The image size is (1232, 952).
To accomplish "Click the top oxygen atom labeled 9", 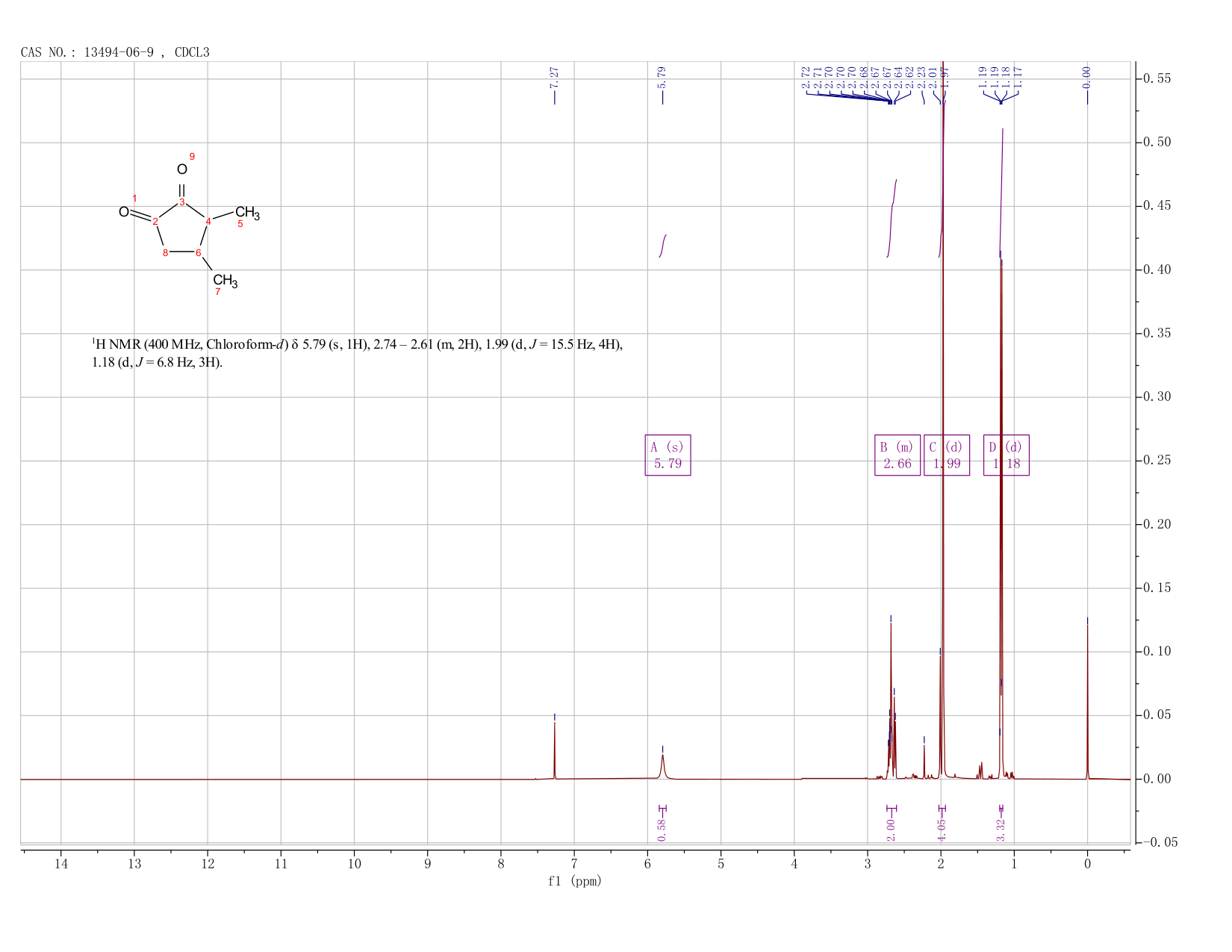I will coord(181,169).
